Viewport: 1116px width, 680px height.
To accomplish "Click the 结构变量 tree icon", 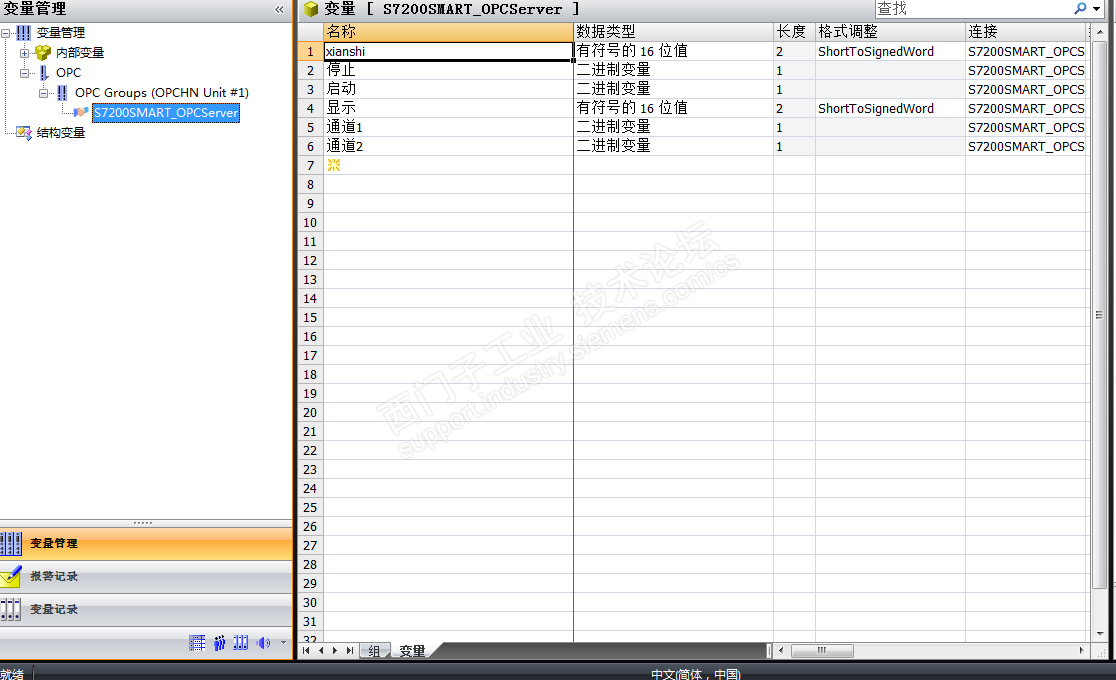I will click(x=23, y=132).
